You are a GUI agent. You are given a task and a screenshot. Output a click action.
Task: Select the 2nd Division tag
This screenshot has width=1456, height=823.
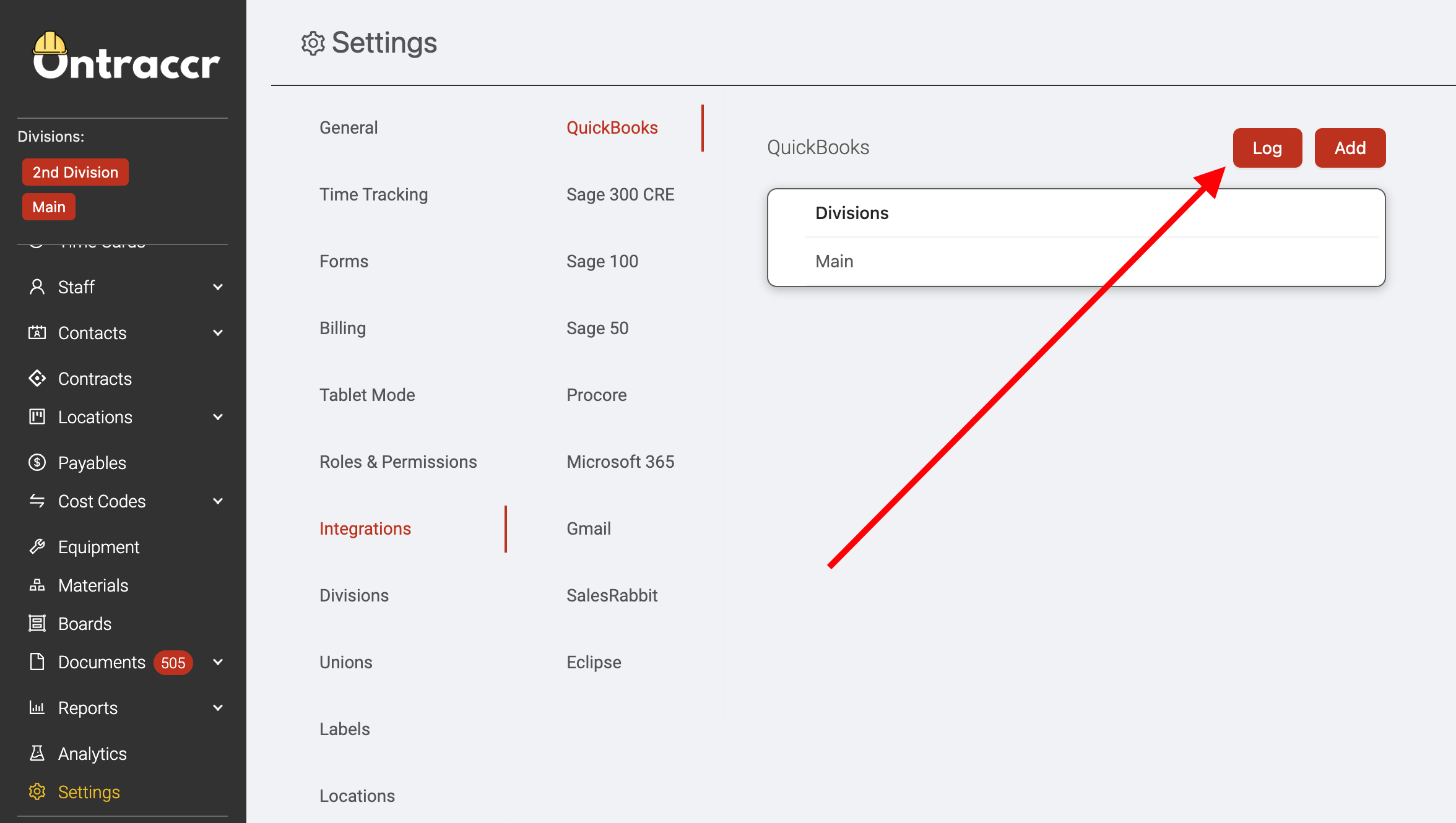click(76, 172)
